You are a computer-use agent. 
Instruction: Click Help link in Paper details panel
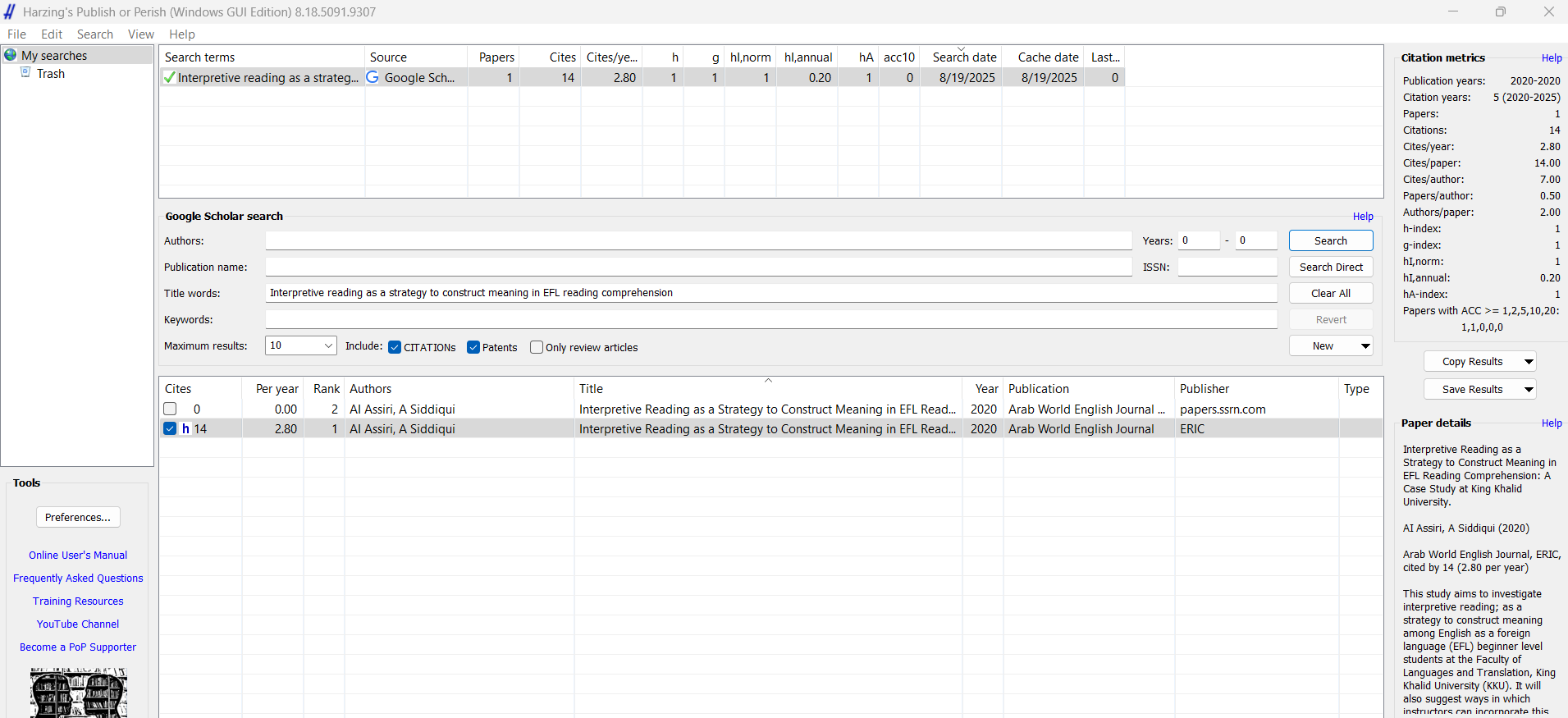point(1552,423)
